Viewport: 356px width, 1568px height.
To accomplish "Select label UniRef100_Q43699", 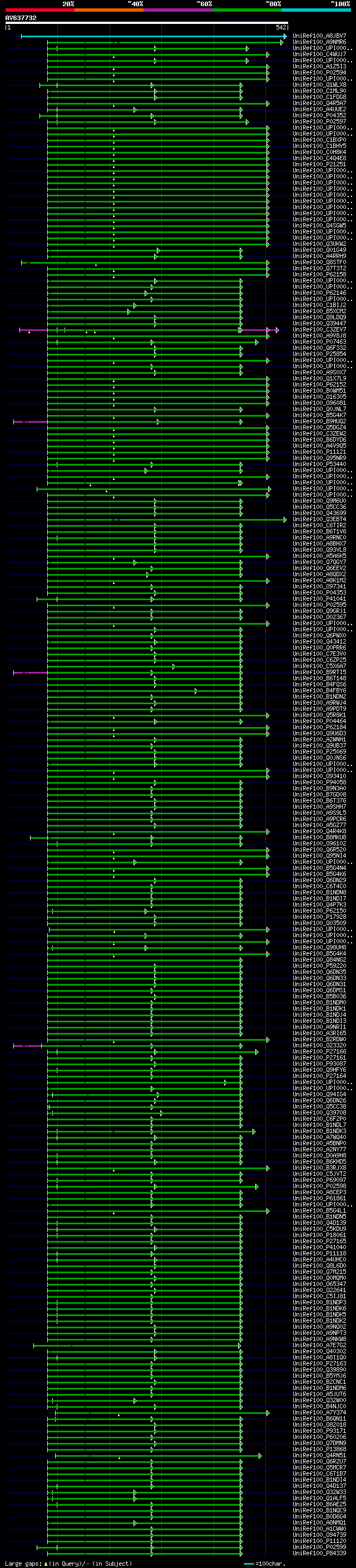I will tap(319, 513).
